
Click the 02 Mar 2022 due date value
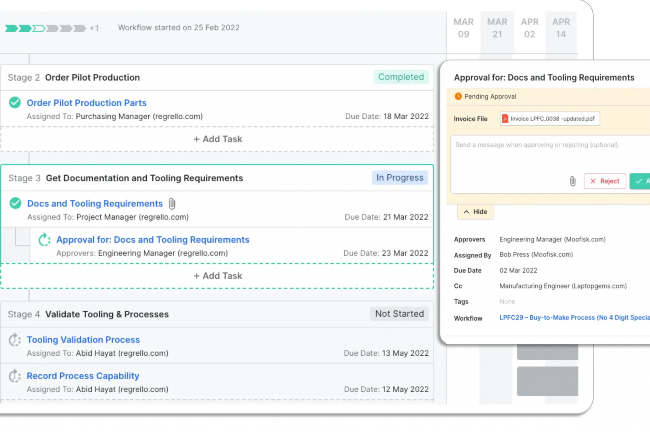pos(518,271)
